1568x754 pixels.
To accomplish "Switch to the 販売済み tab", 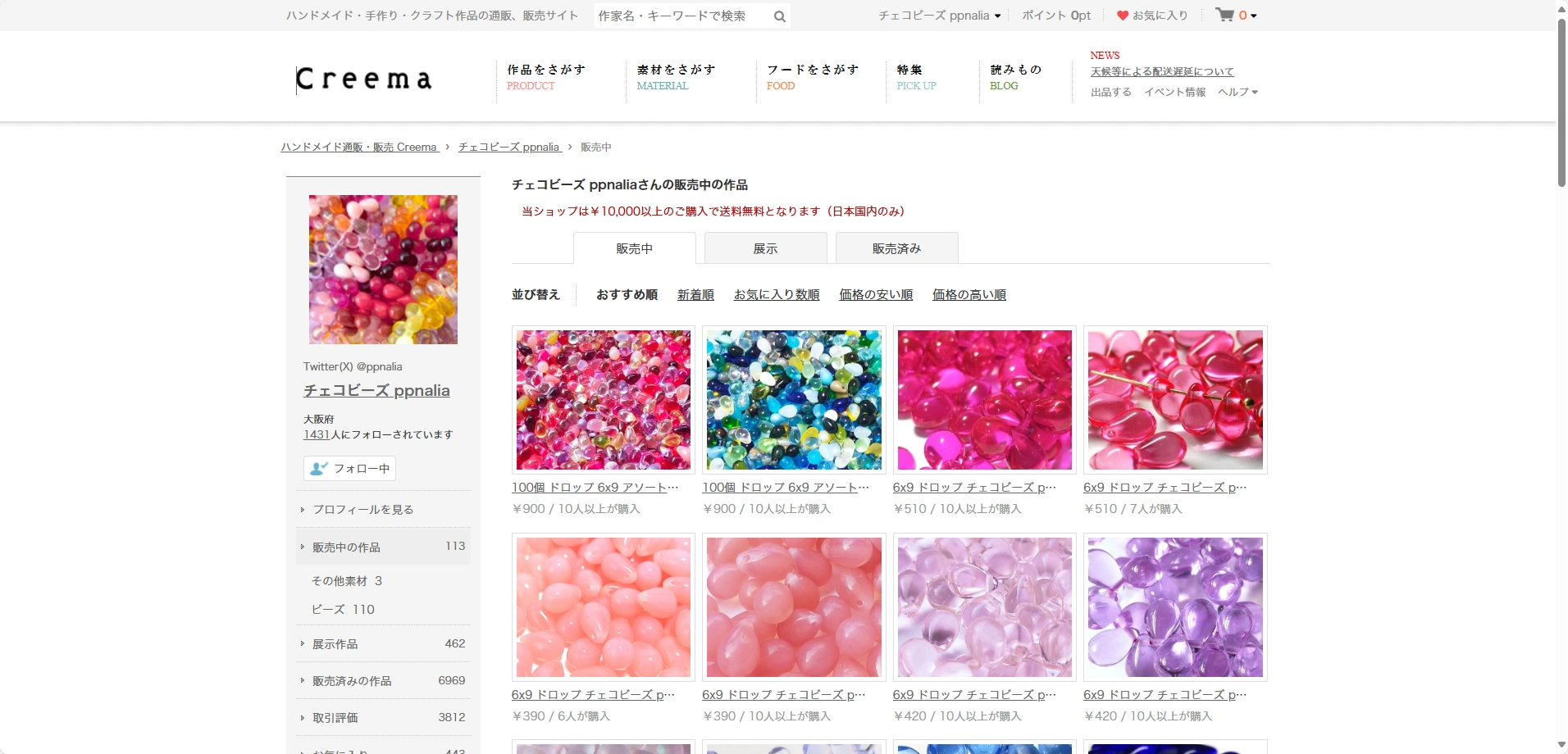I will point(896,248).
